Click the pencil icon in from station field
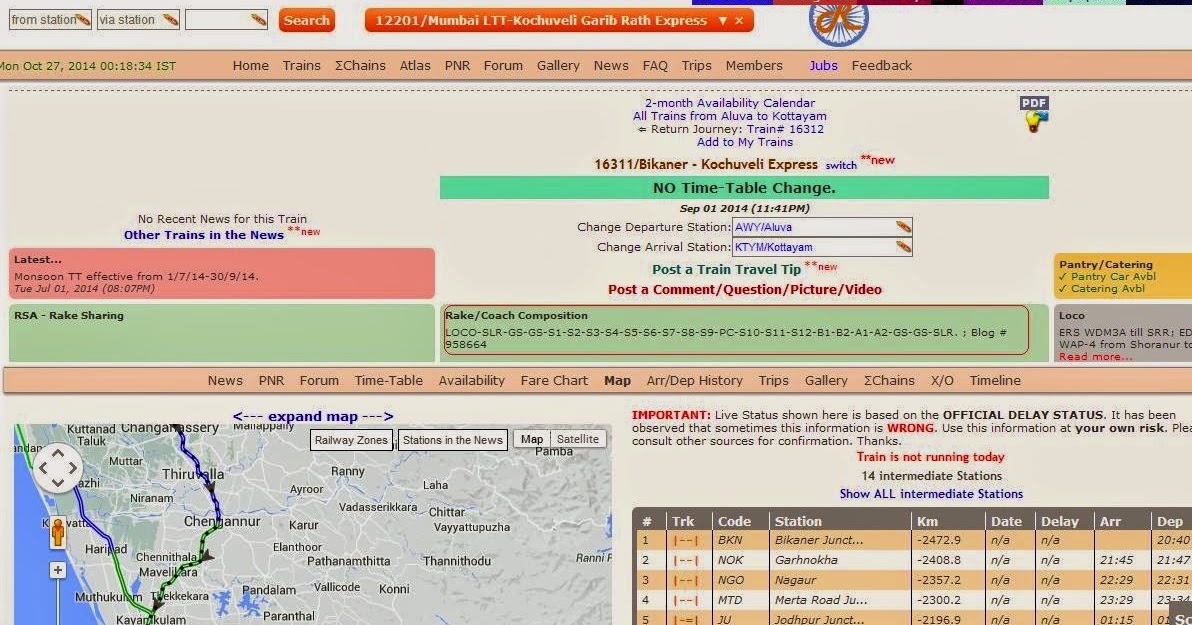 pos(83,20)
